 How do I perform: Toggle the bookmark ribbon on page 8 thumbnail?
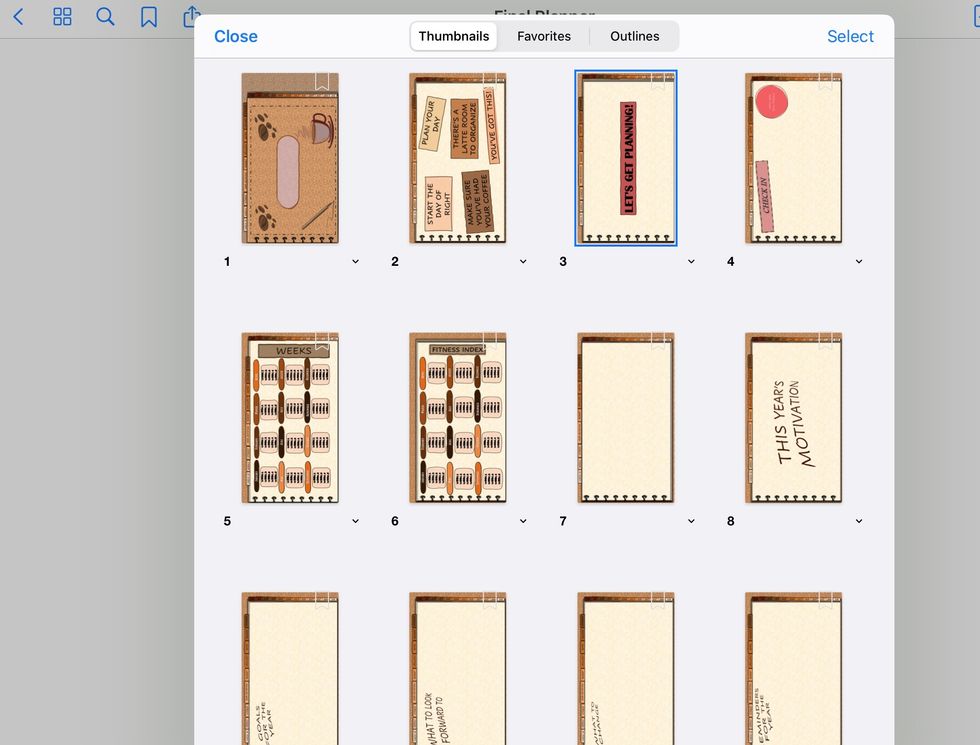click(826, 341)
